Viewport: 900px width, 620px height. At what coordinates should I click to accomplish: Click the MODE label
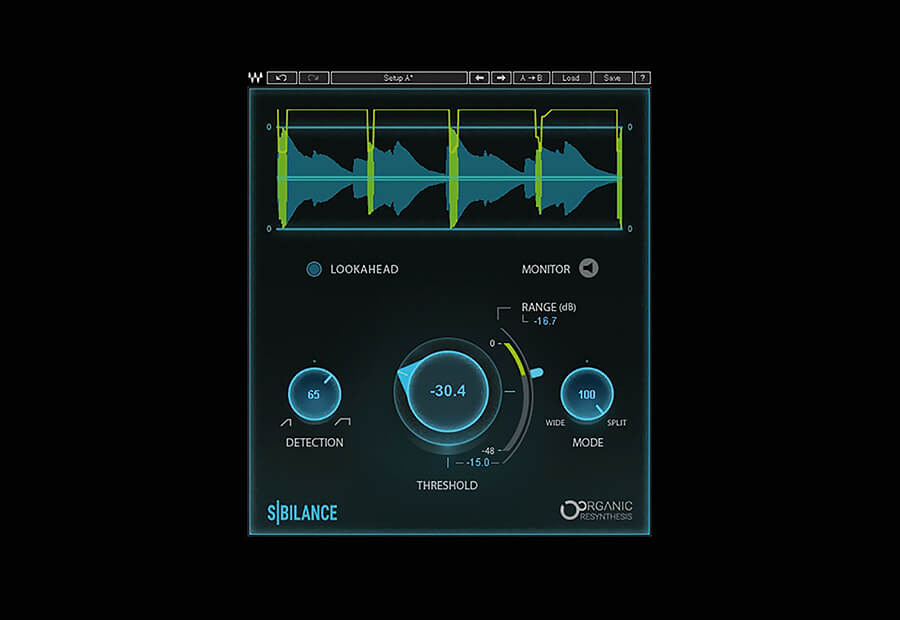[x=588, y=443]
